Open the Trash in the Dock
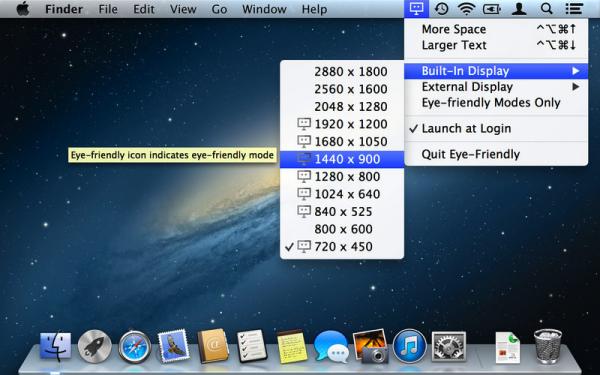600x375 pixels. click(548, 346)
